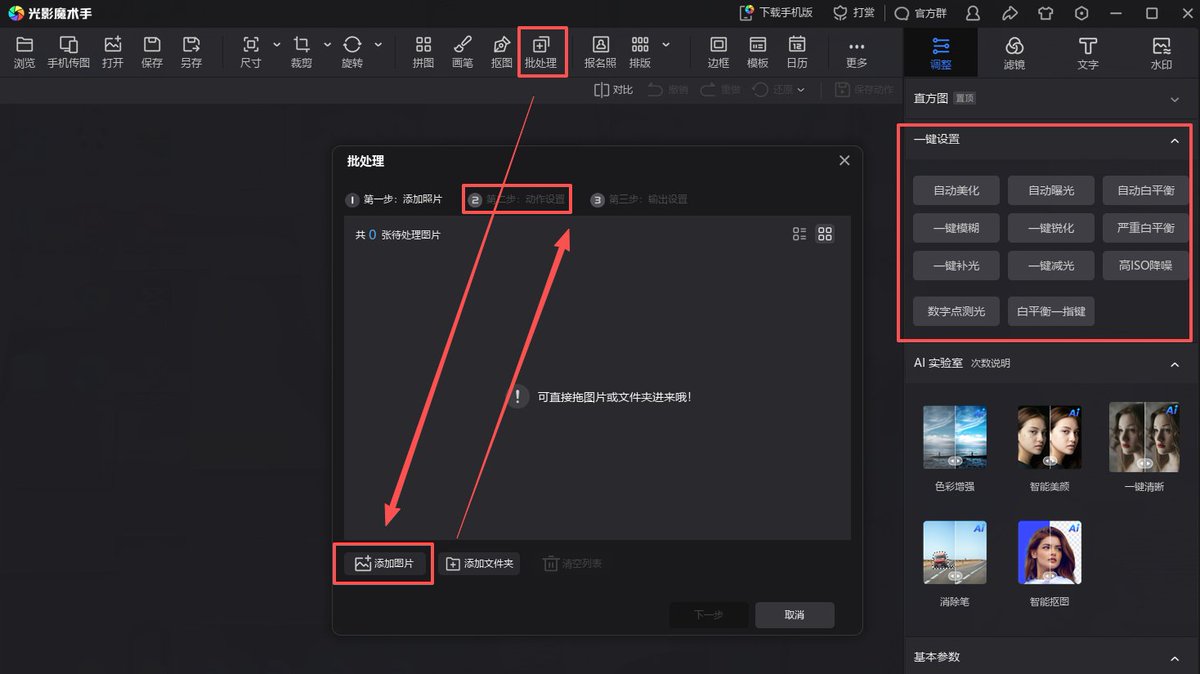Open the 边框 frame tool
The height and width of the screenshot is (674, 1200).
click(718, 52)
